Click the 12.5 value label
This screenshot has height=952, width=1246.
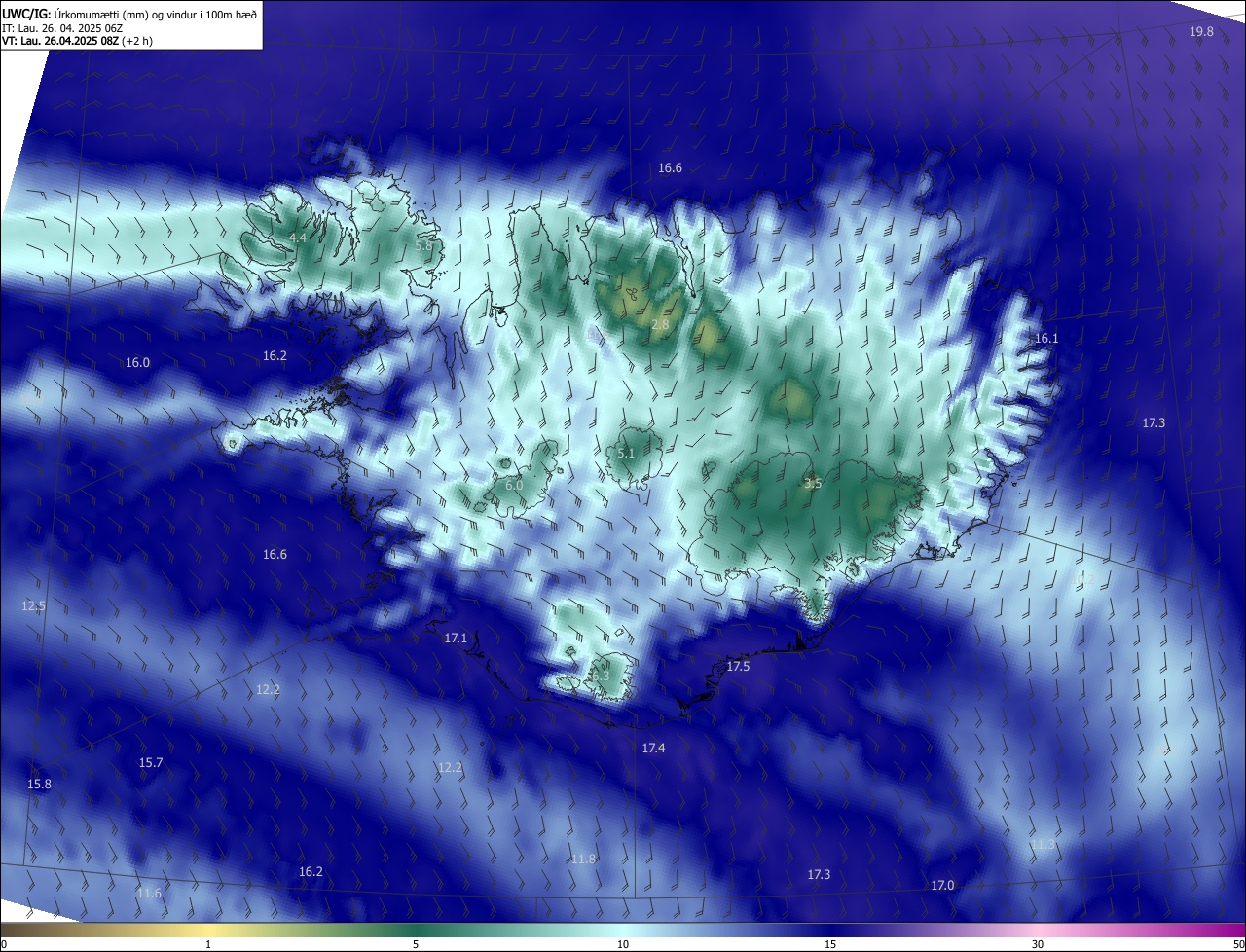(x=33, y=605)
